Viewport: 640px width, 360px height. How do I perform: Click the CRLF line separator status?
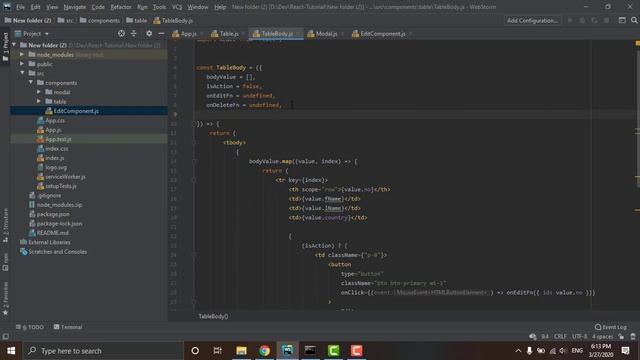click(560, 337)
